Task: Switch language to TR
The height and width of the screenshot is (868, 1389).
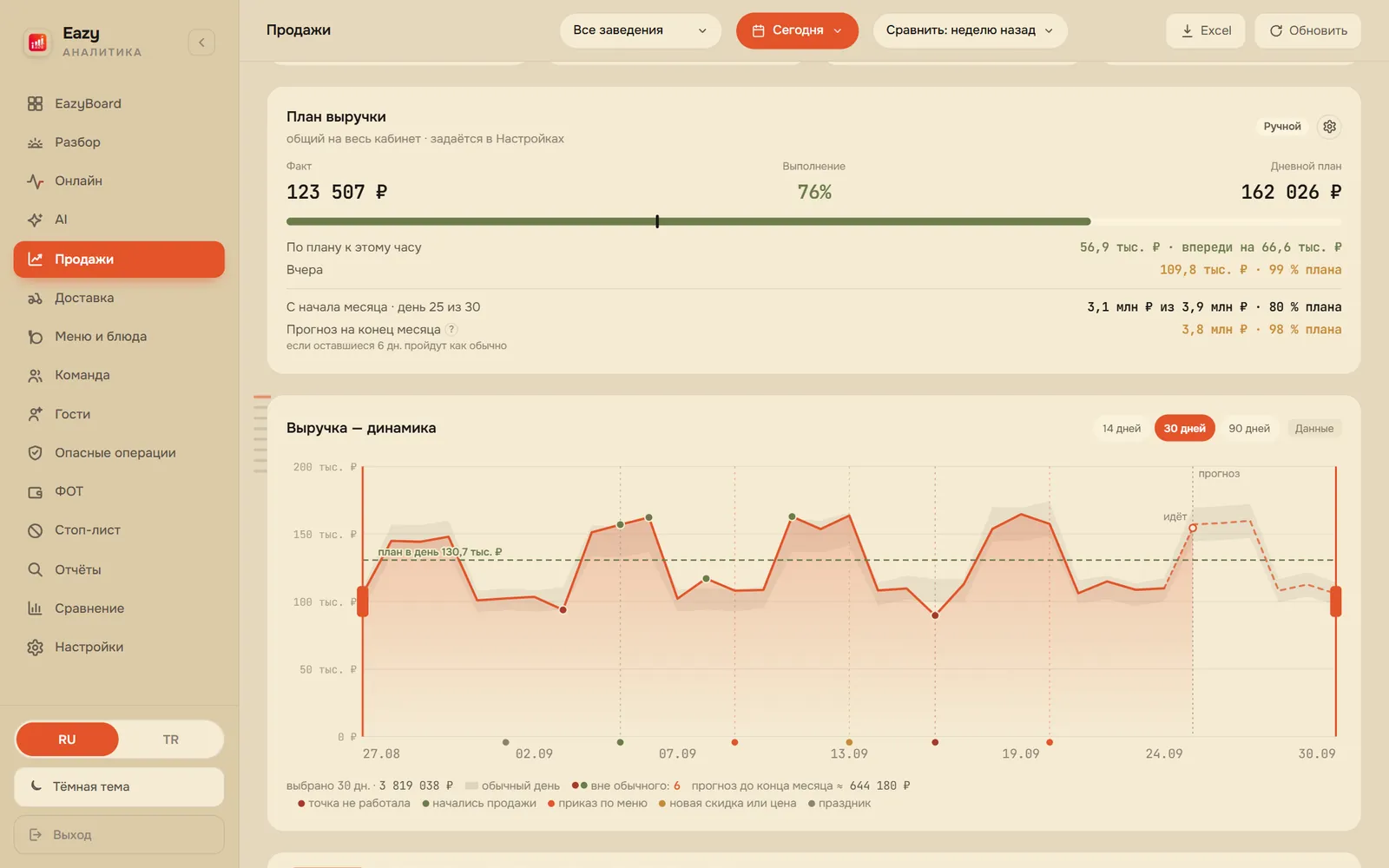Action: pyautogui.click(x=170, y=740)
